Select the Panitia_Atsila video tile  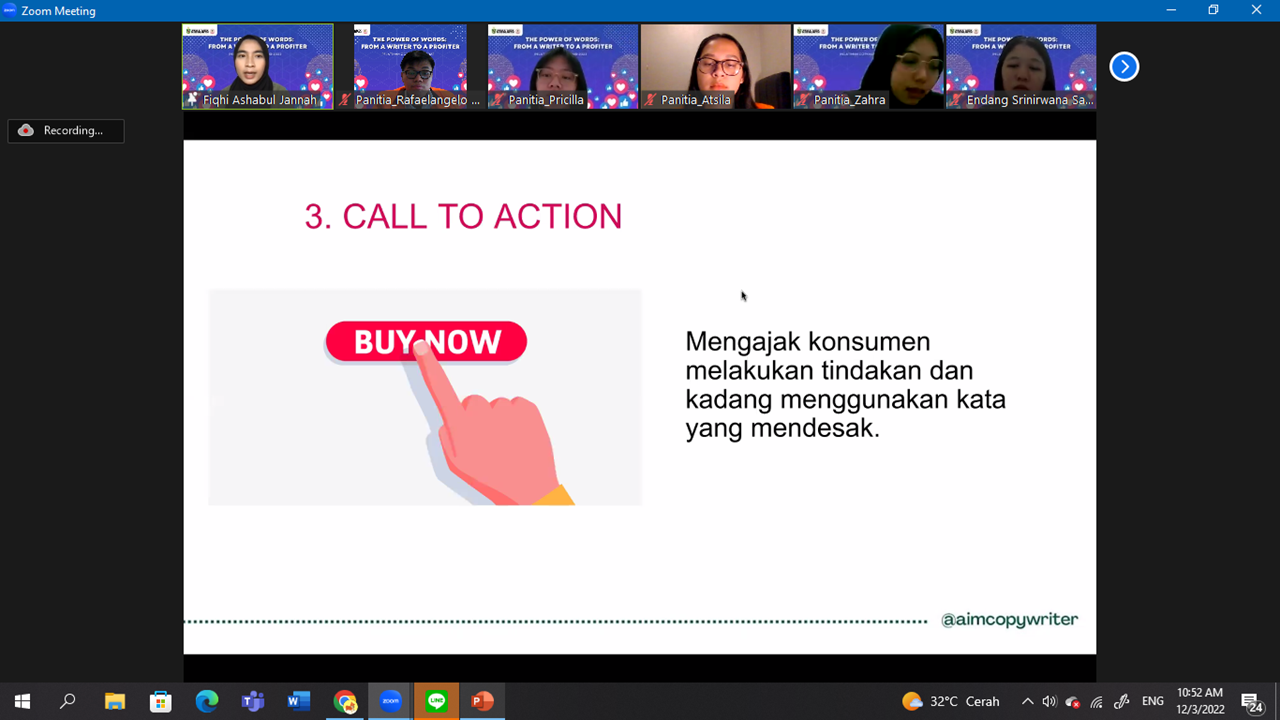[715, 66]
